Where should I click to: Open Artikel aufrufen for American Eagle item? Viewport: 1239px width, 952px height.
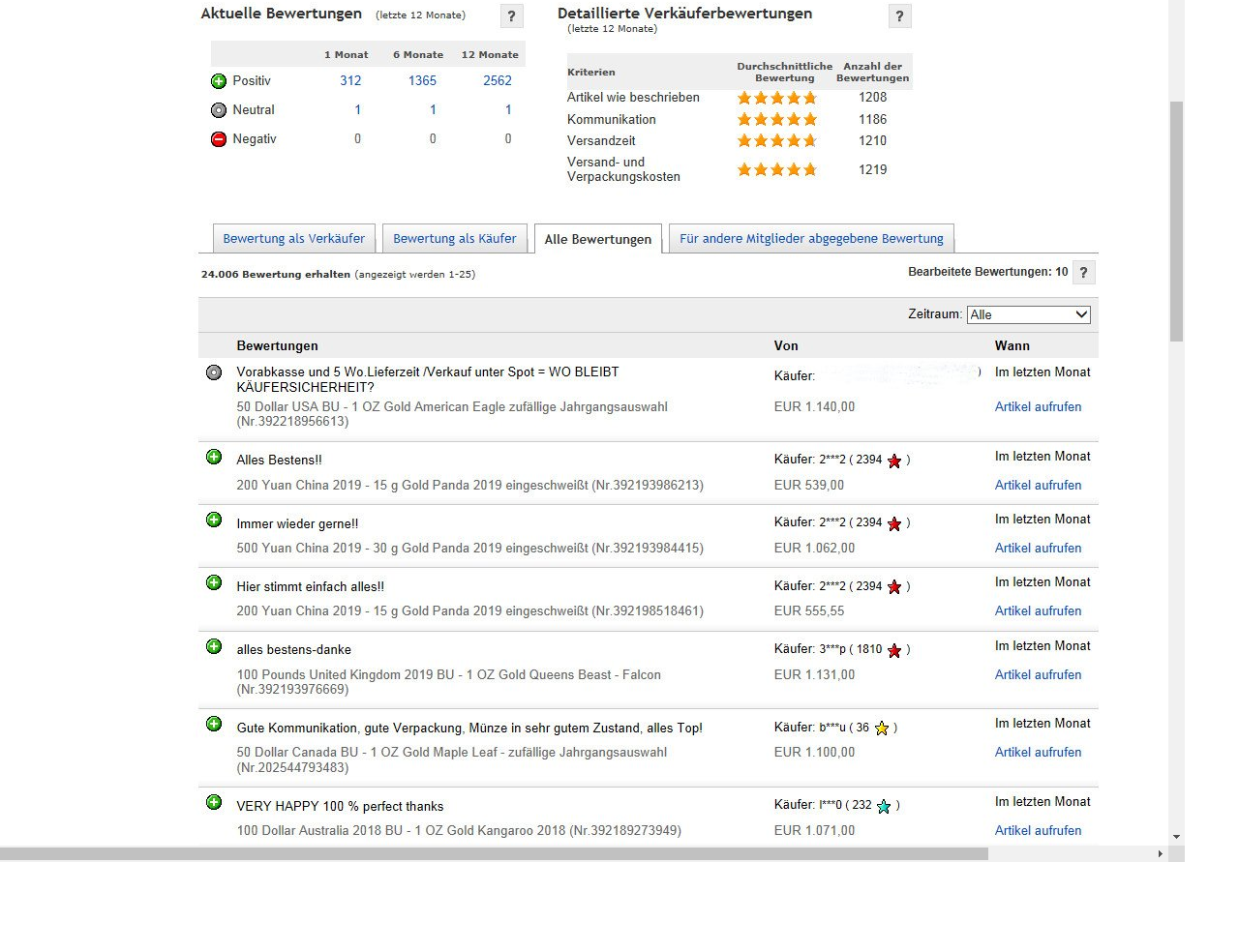point(1038,407)
